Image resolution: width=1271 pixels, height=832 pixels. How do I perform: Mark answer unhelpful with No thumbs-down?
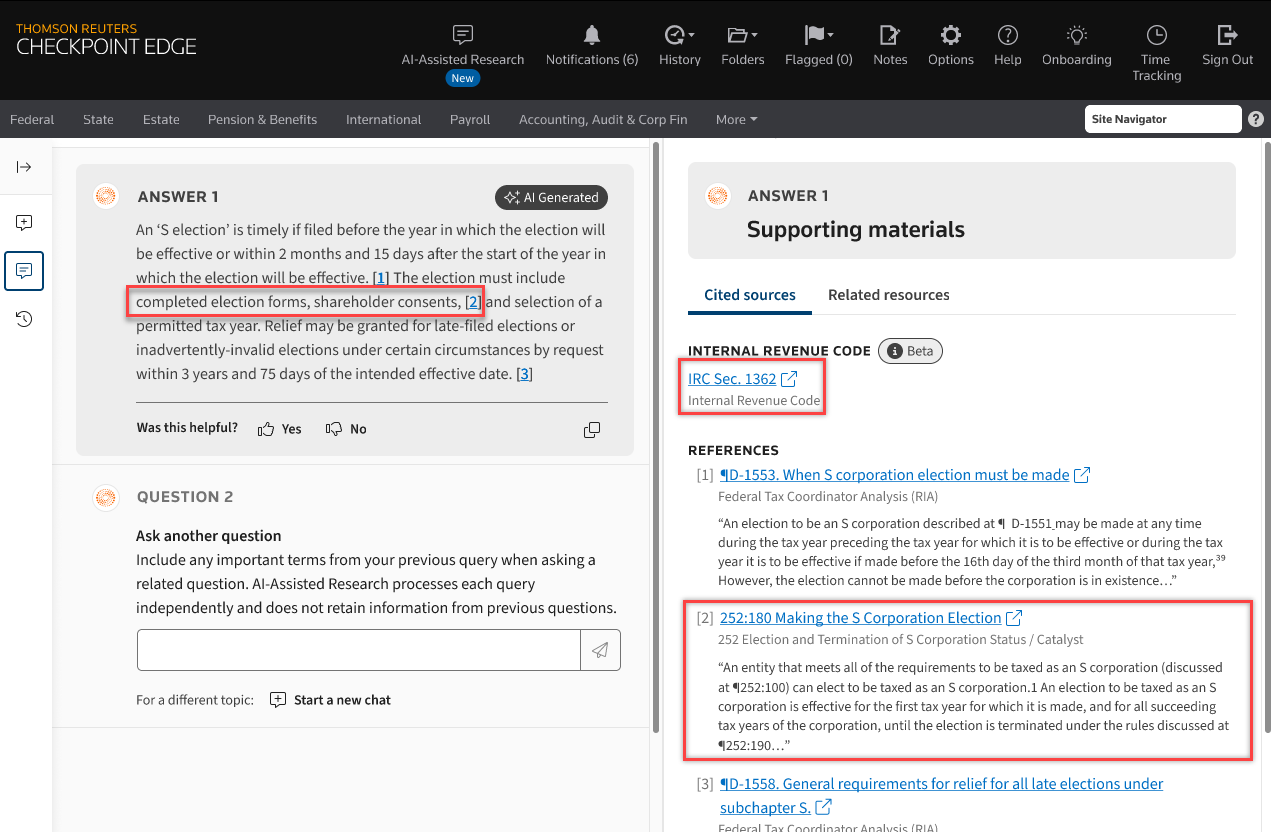coord(346,429)
